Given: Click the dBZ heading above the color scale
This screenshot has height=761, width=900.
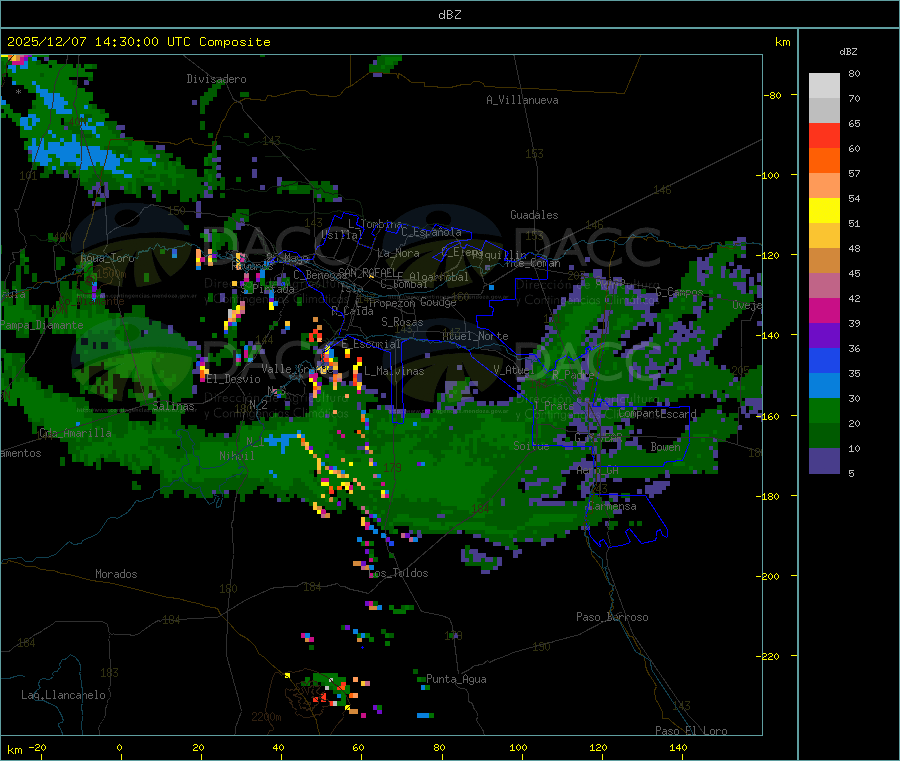Looking at the screenshot, I should tap(848, 52).
